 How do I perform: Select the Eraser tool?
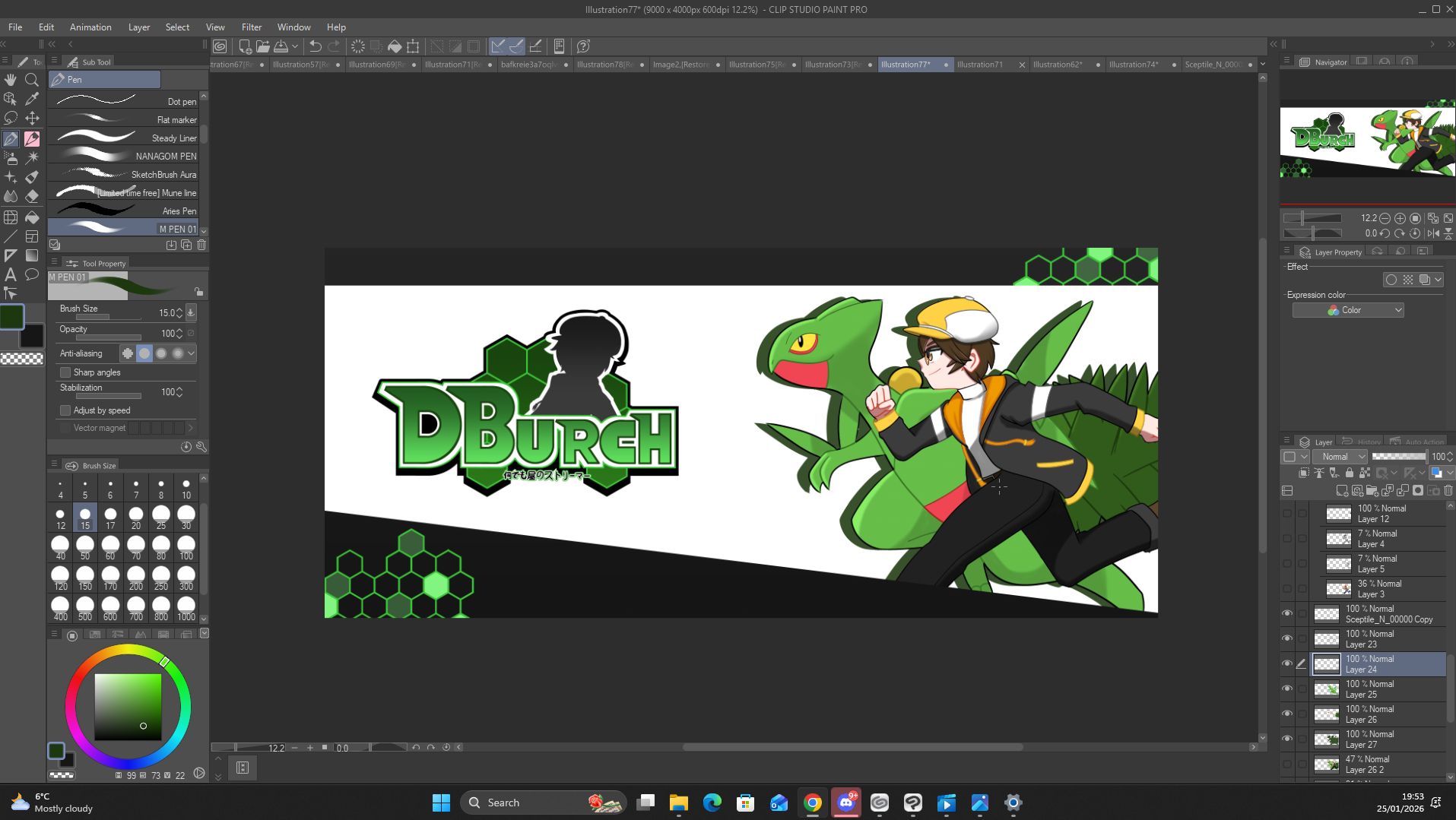click(32, 196)
